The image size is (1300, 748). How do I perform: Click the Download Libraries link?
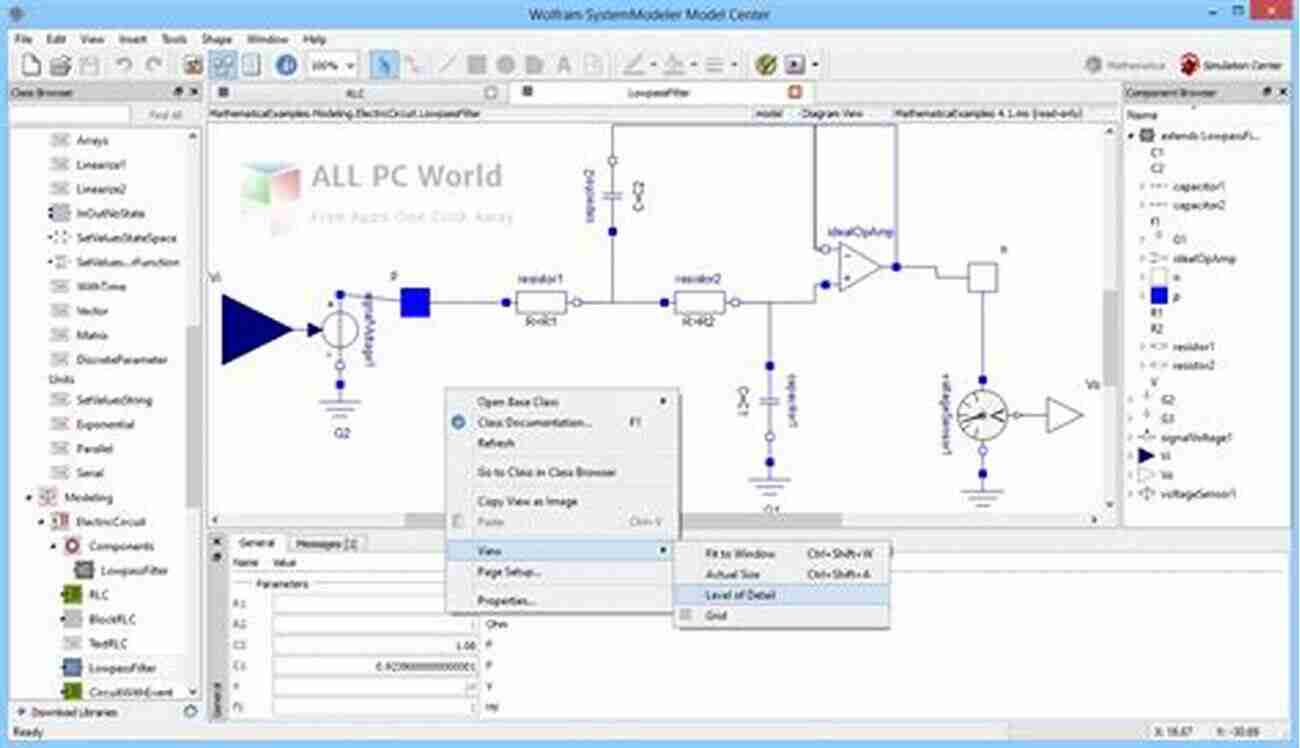click(x=74, y=712)
